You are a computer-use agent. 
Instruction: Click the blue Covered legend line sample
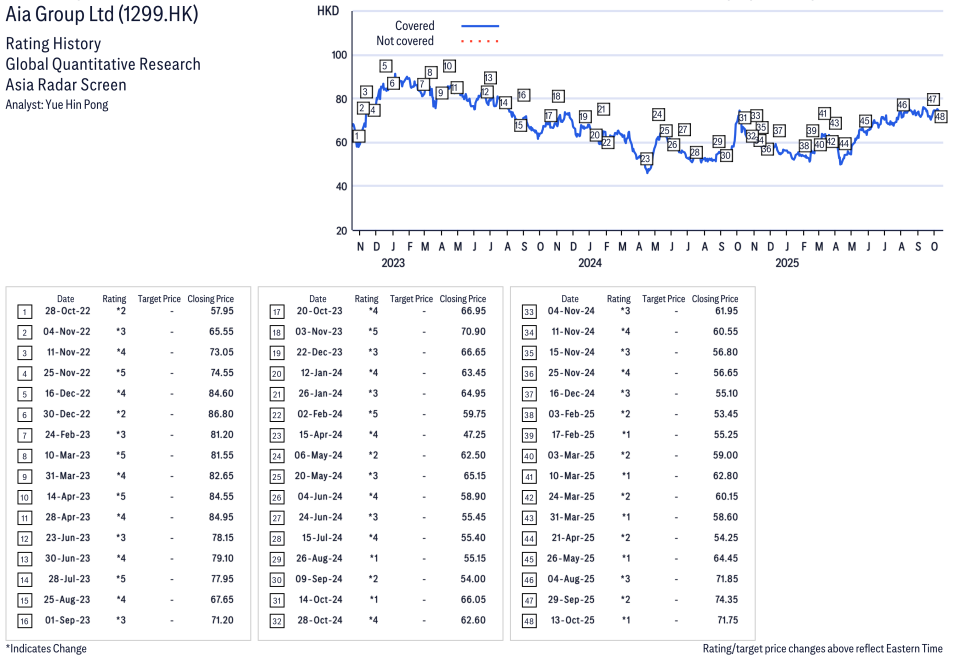480,26
